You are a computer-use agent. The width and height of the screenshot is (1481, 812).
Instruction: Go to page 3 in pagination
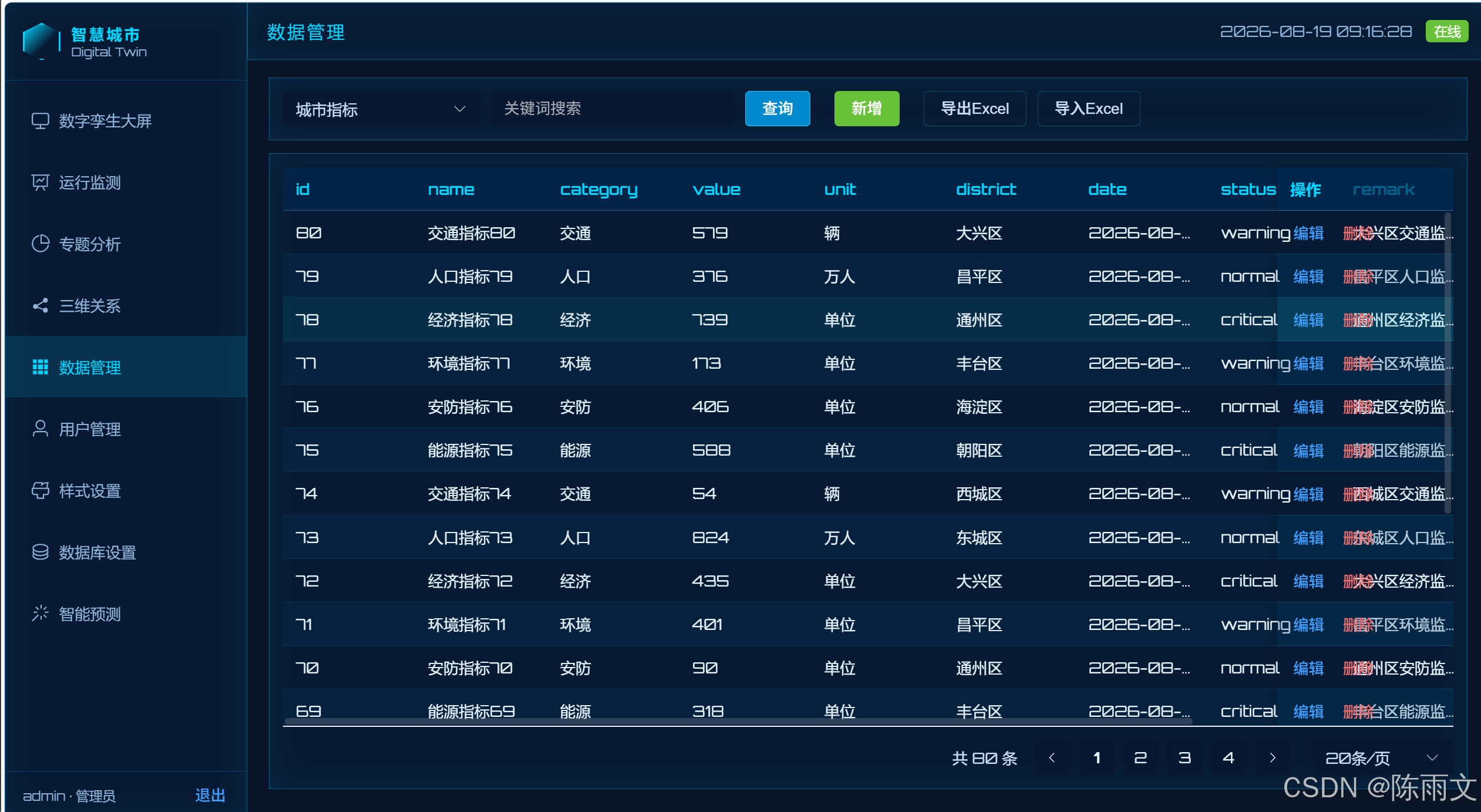coord(1184,758)
